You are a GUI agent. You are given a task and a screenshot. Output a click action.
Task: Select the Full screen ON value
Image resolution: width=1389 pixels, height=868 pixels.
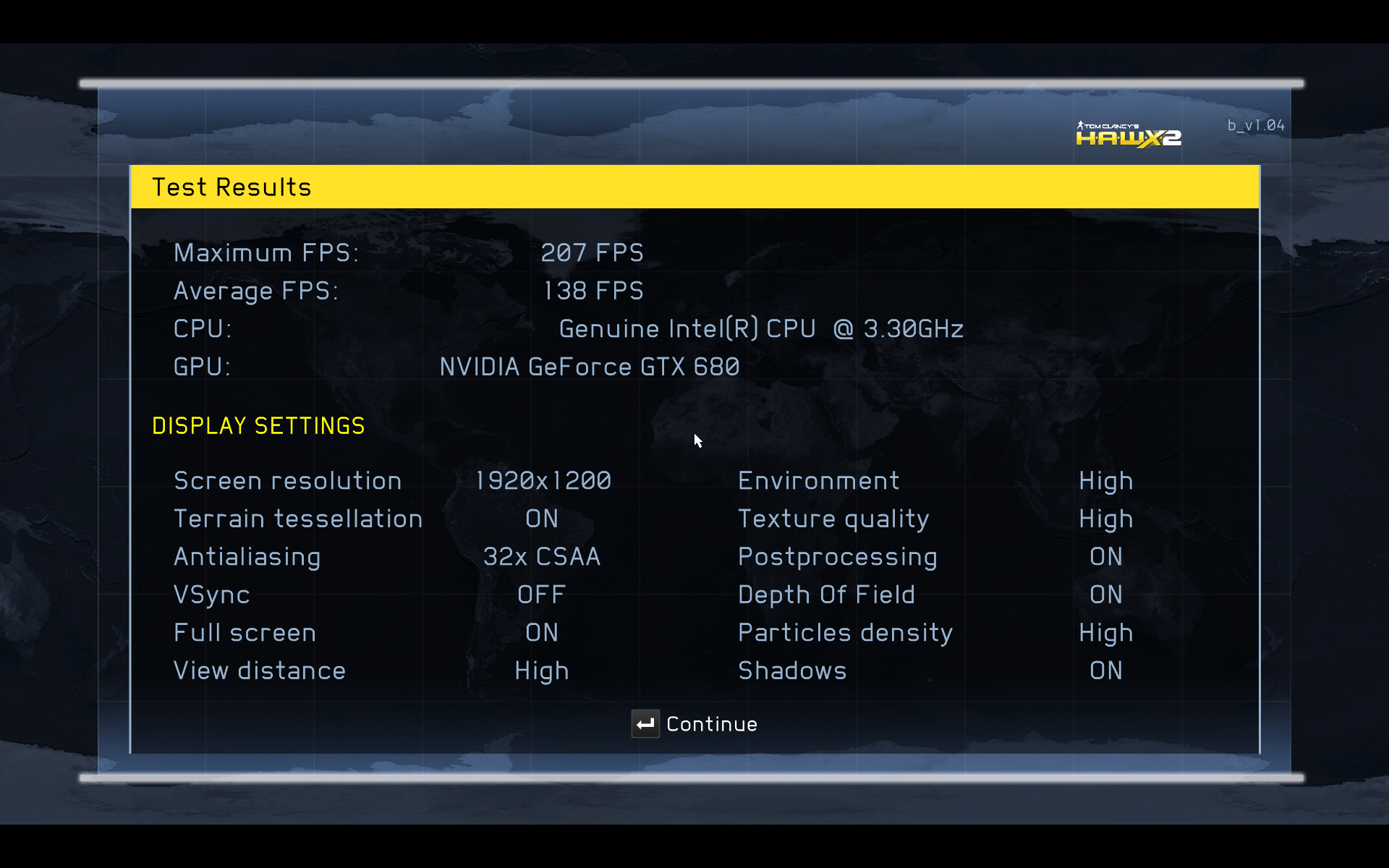542,633
